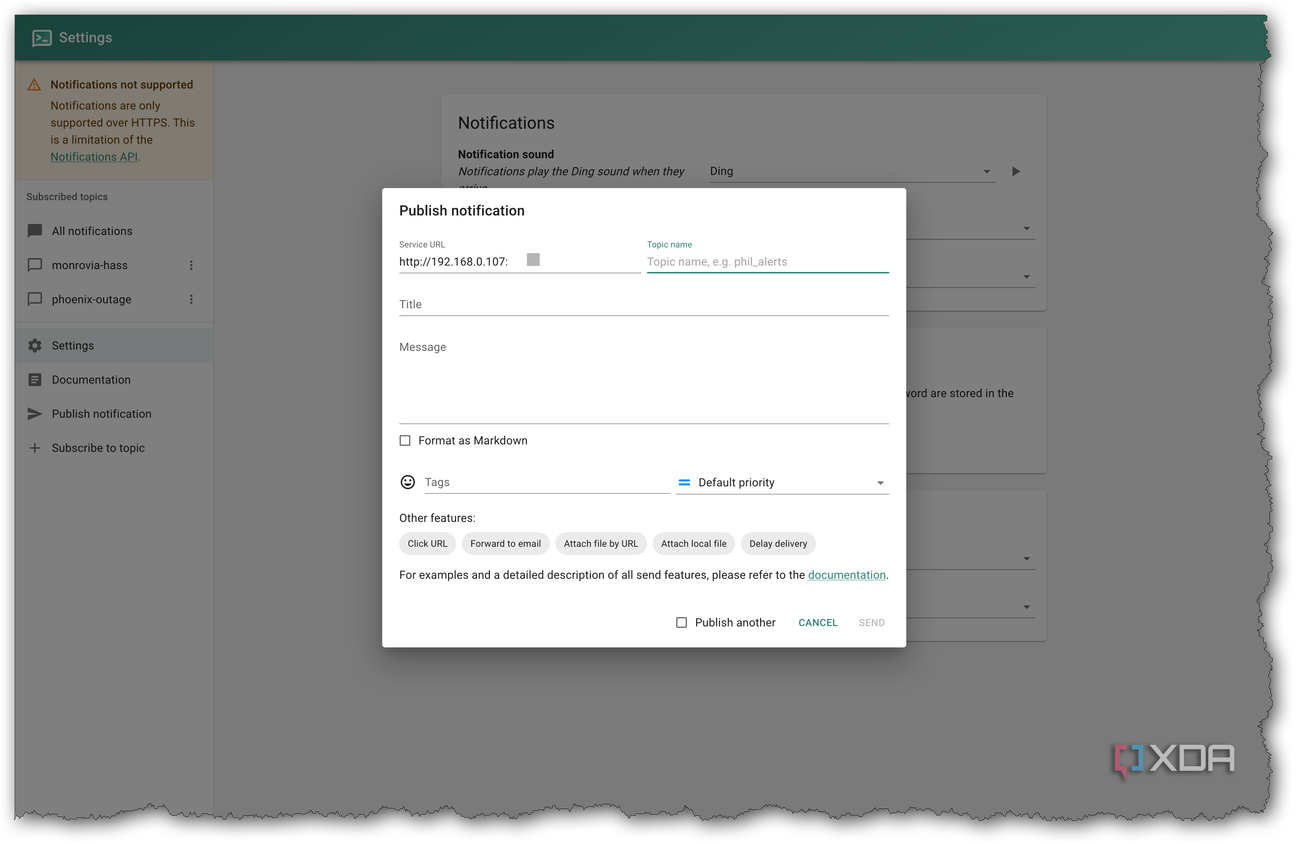Play the Ding notification sound
The width and height of the screenshot is (1297, 844).
(x=1016, y=171)
